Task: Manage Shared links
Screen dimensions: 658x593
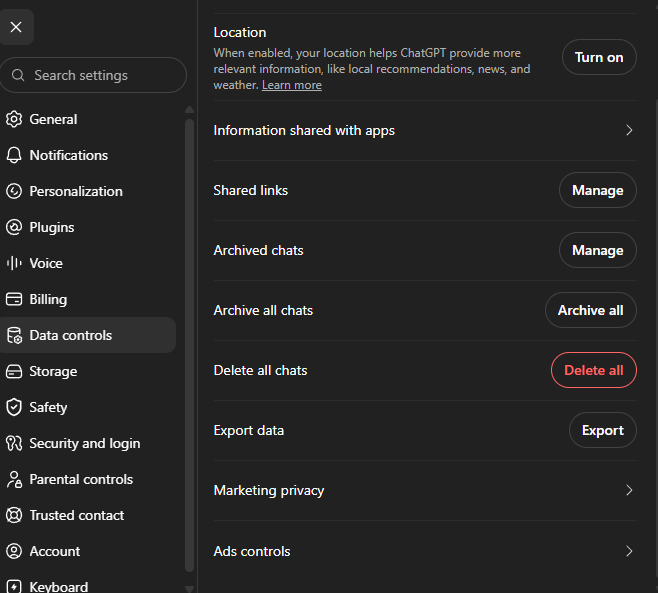Action: point(598,190)
